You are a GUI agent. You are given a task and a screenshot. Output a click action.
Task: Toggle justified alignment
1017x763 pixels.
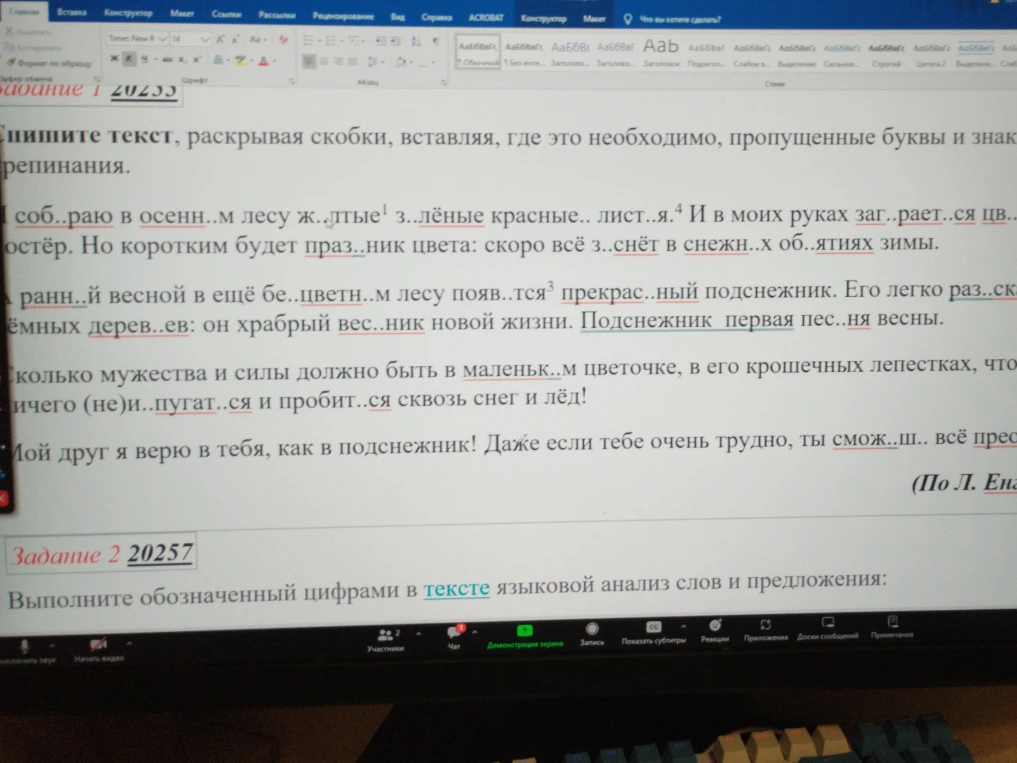353,61
